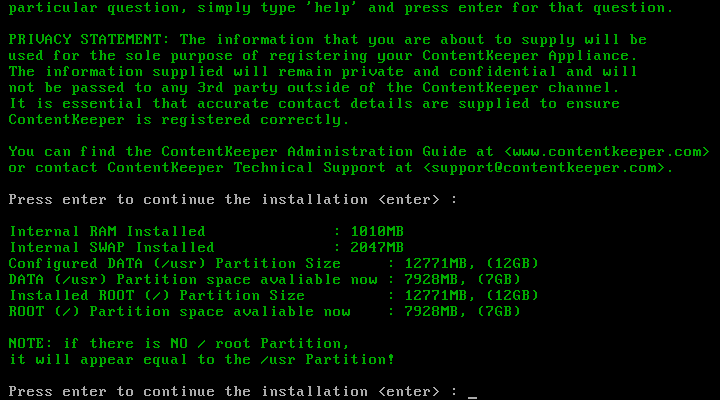Click the ROOT '7928MB, (7GB)' value

(x=462, y=311)
